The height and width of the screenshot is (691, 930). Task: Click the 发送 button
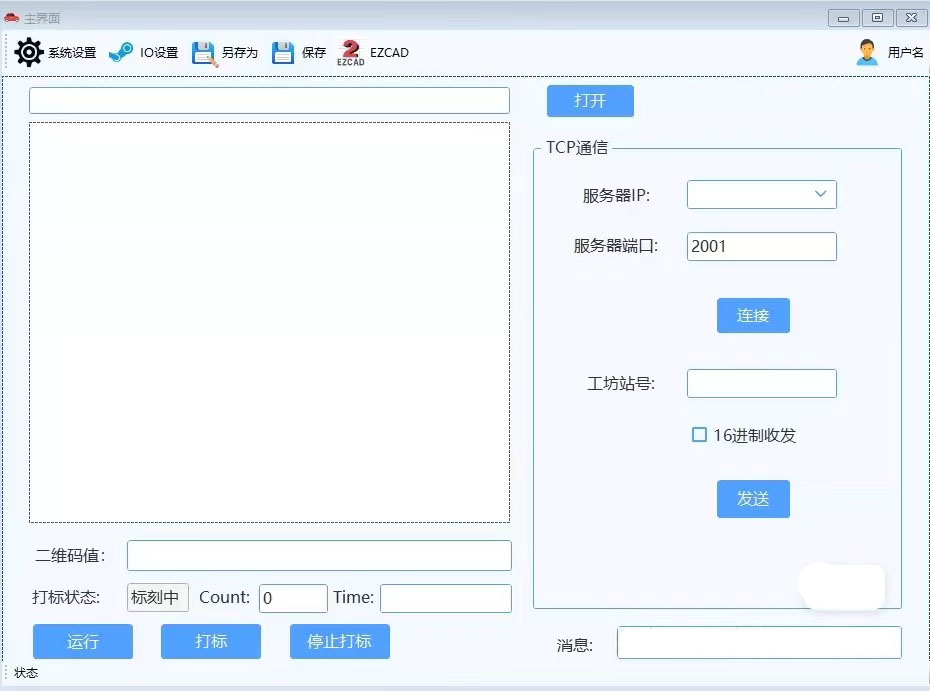[x=753, y=499]
